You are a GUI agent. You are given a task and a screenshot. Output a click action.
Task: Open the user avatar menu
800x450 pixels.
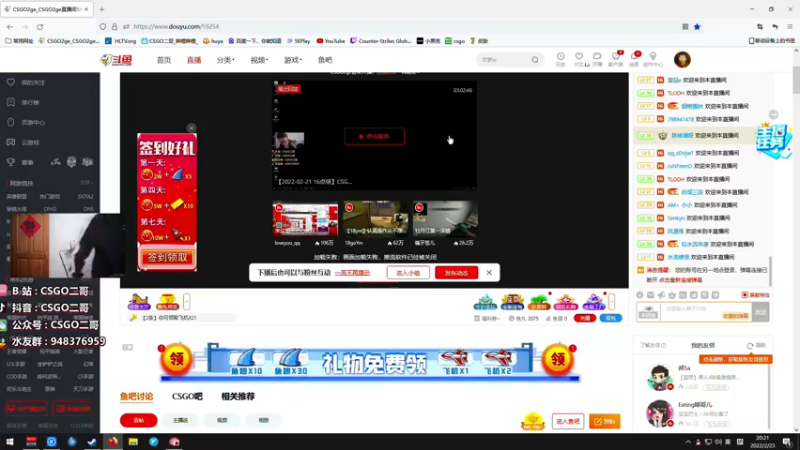tap(682, 59)
